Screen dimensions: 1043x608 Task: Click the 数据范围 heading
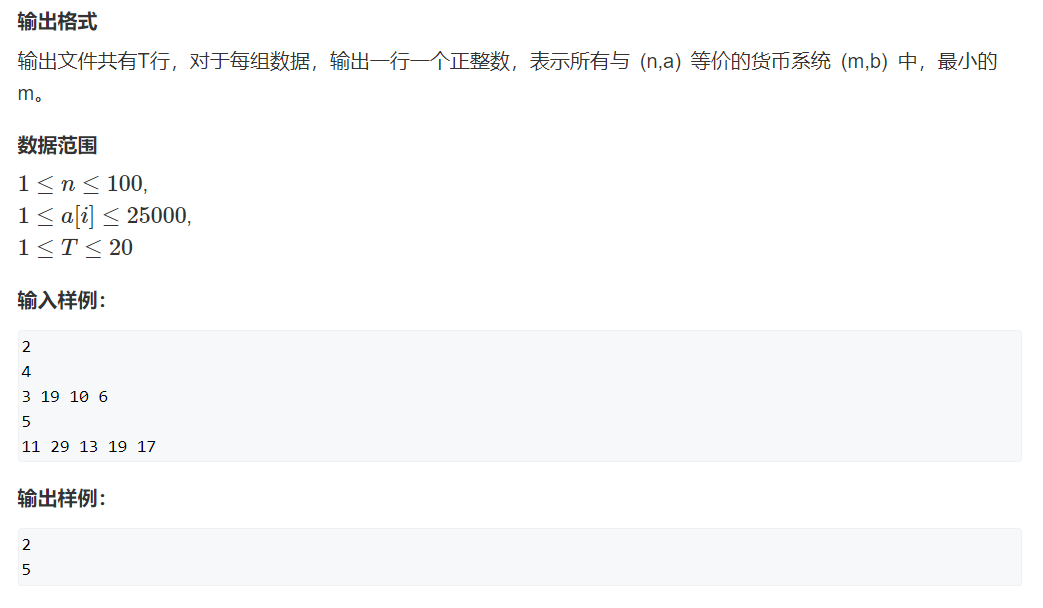(57, 145)
